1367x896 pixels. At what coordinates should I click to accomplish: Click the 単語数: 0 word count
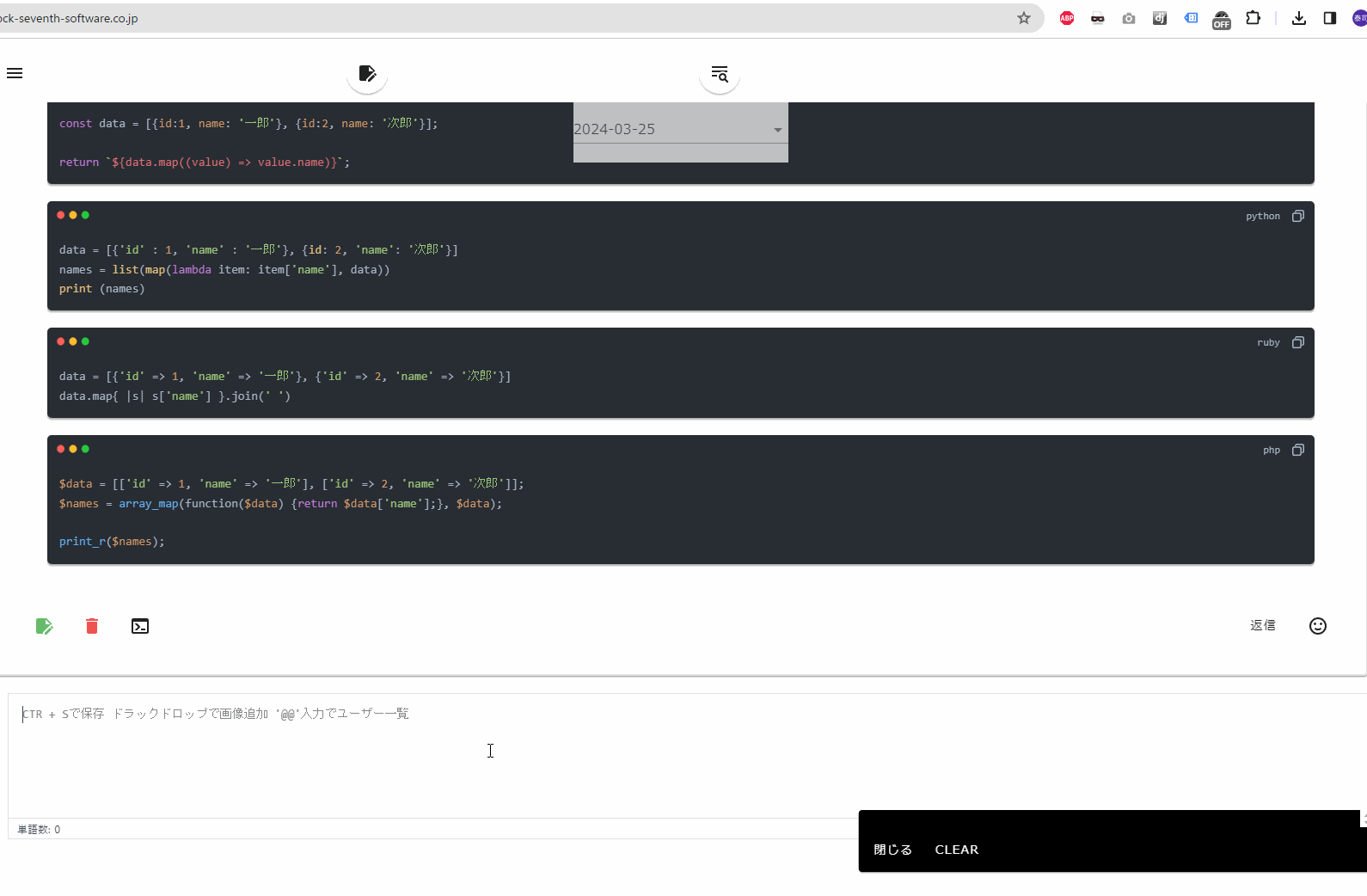39,830
